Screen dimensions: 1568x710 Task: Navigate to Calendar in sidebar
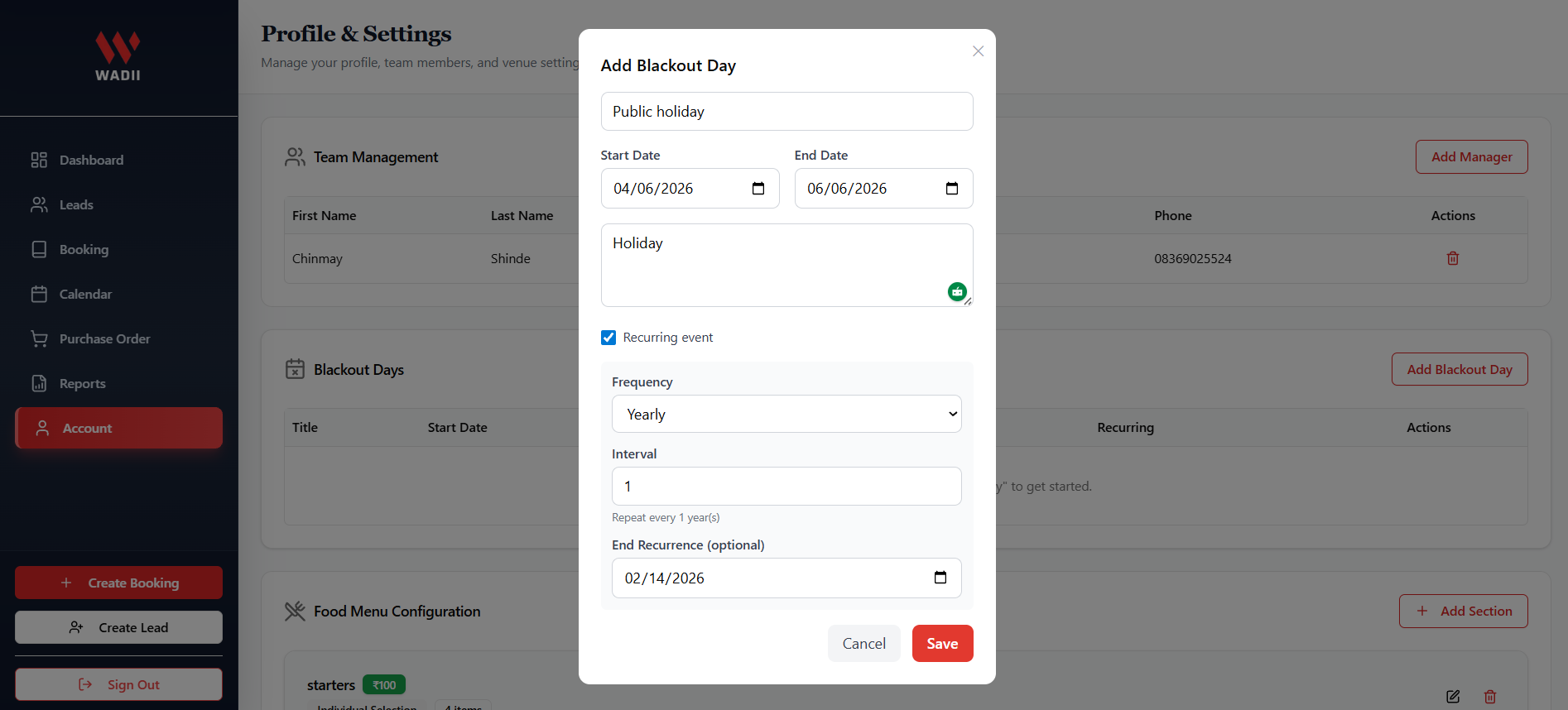point(118,294)
